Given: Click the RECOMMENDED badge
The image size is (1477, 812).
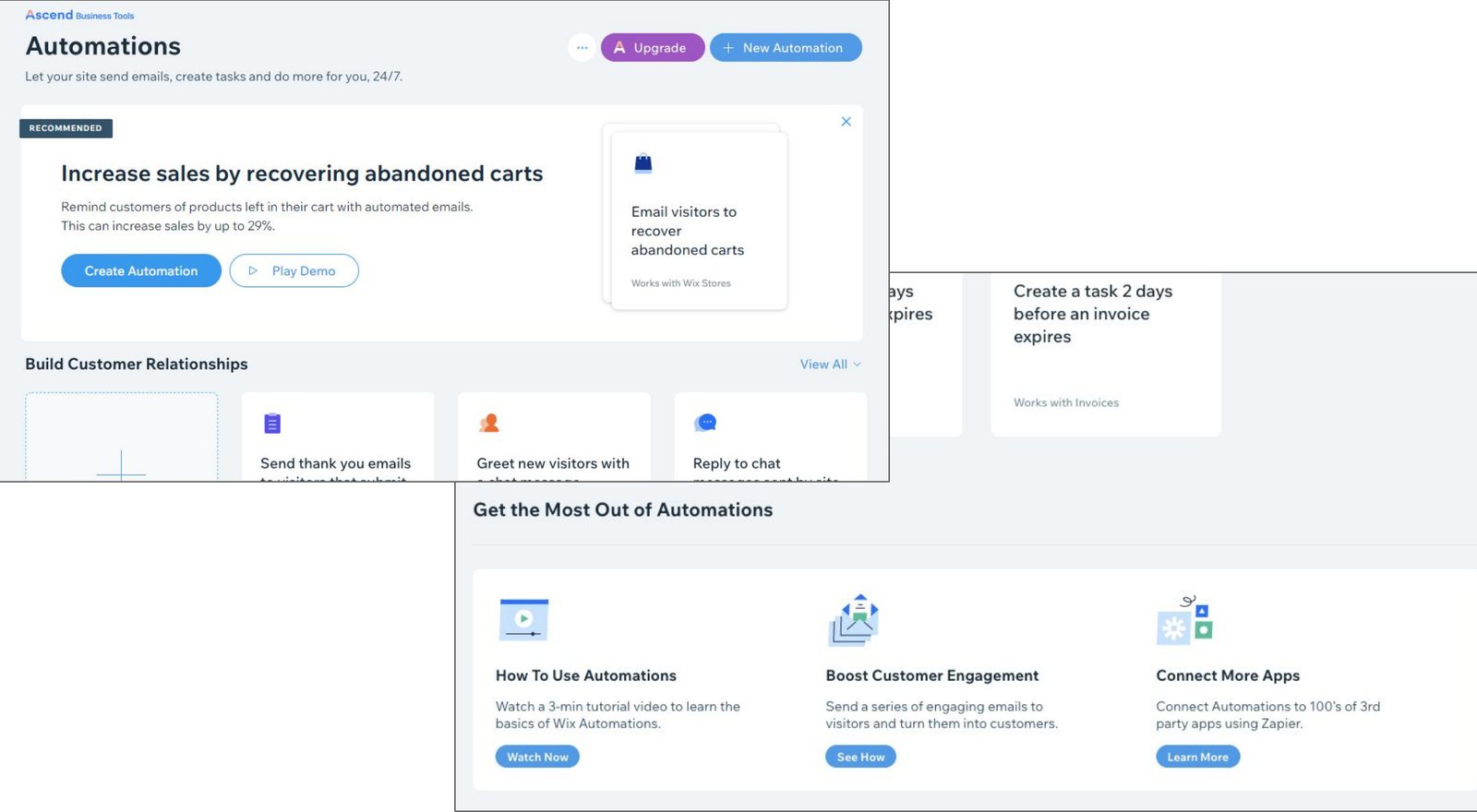Looking at the screenshot, I should coord(66,128).
